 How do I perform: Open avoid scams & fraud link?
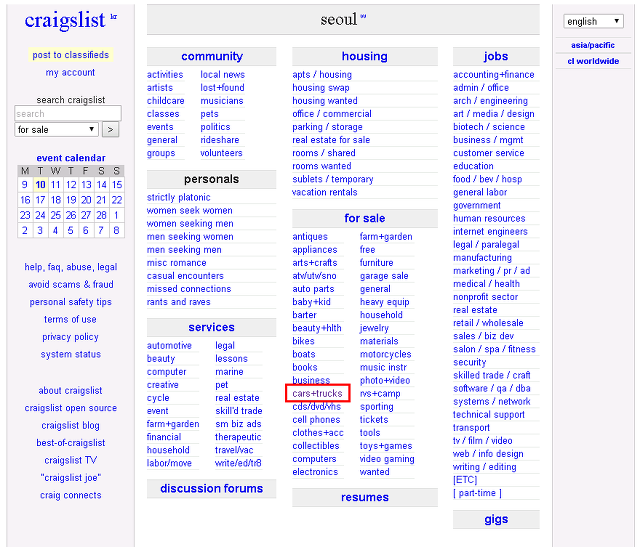point(71,285)
